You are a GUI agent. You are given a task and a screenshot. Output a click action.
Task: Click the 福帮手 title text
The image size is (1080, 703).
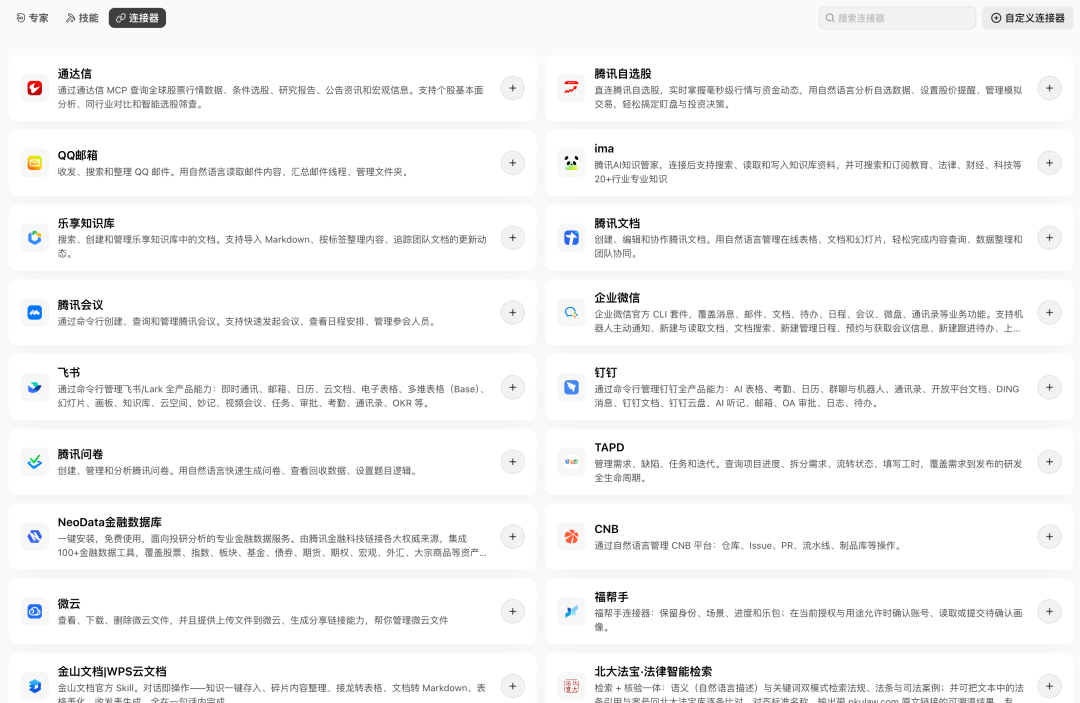click(x=612, y=597)
